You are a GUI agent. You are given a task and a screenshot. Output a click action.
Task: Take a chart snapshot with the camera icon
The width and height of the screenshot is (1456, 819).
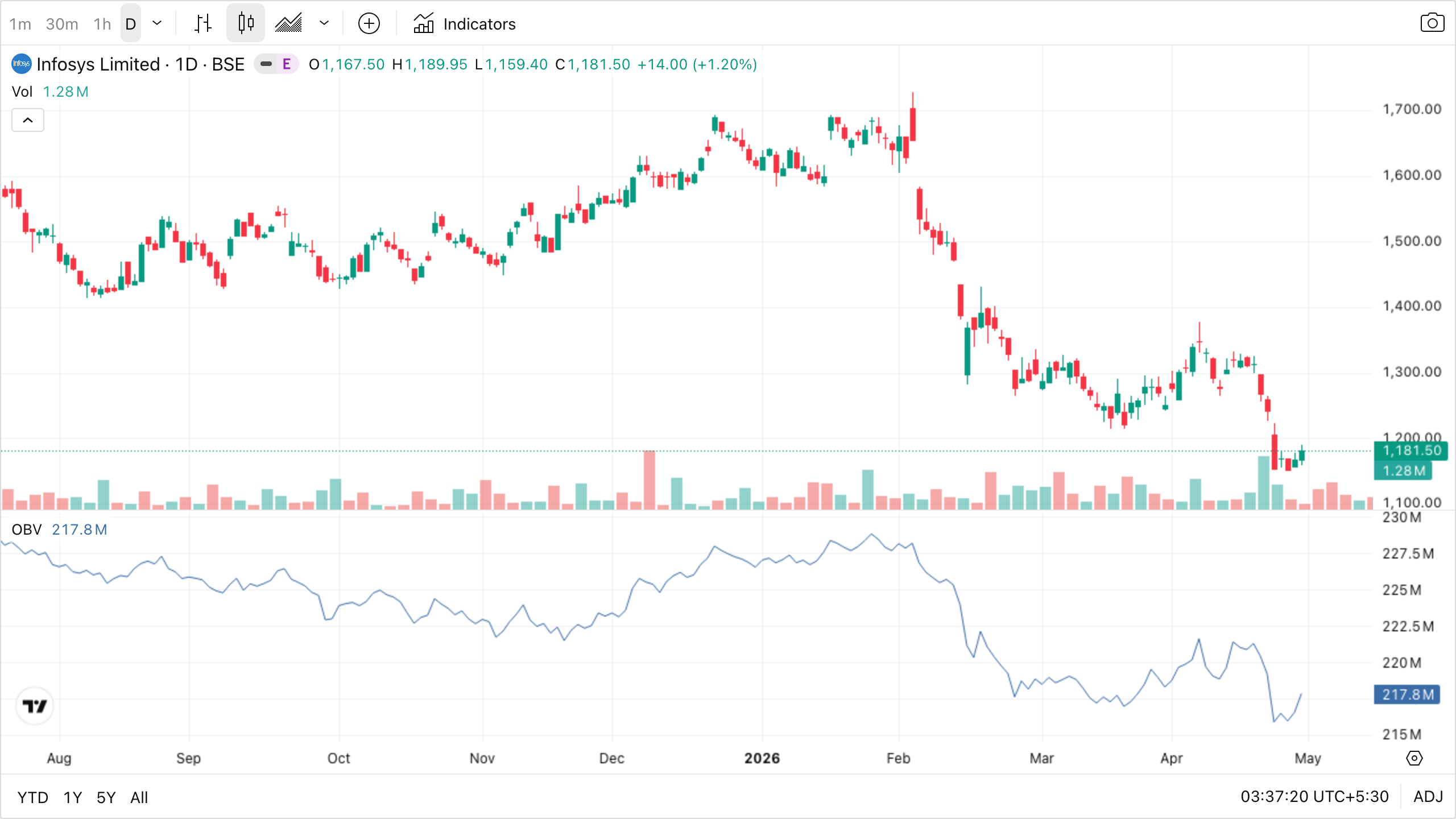pos(1432,23)
